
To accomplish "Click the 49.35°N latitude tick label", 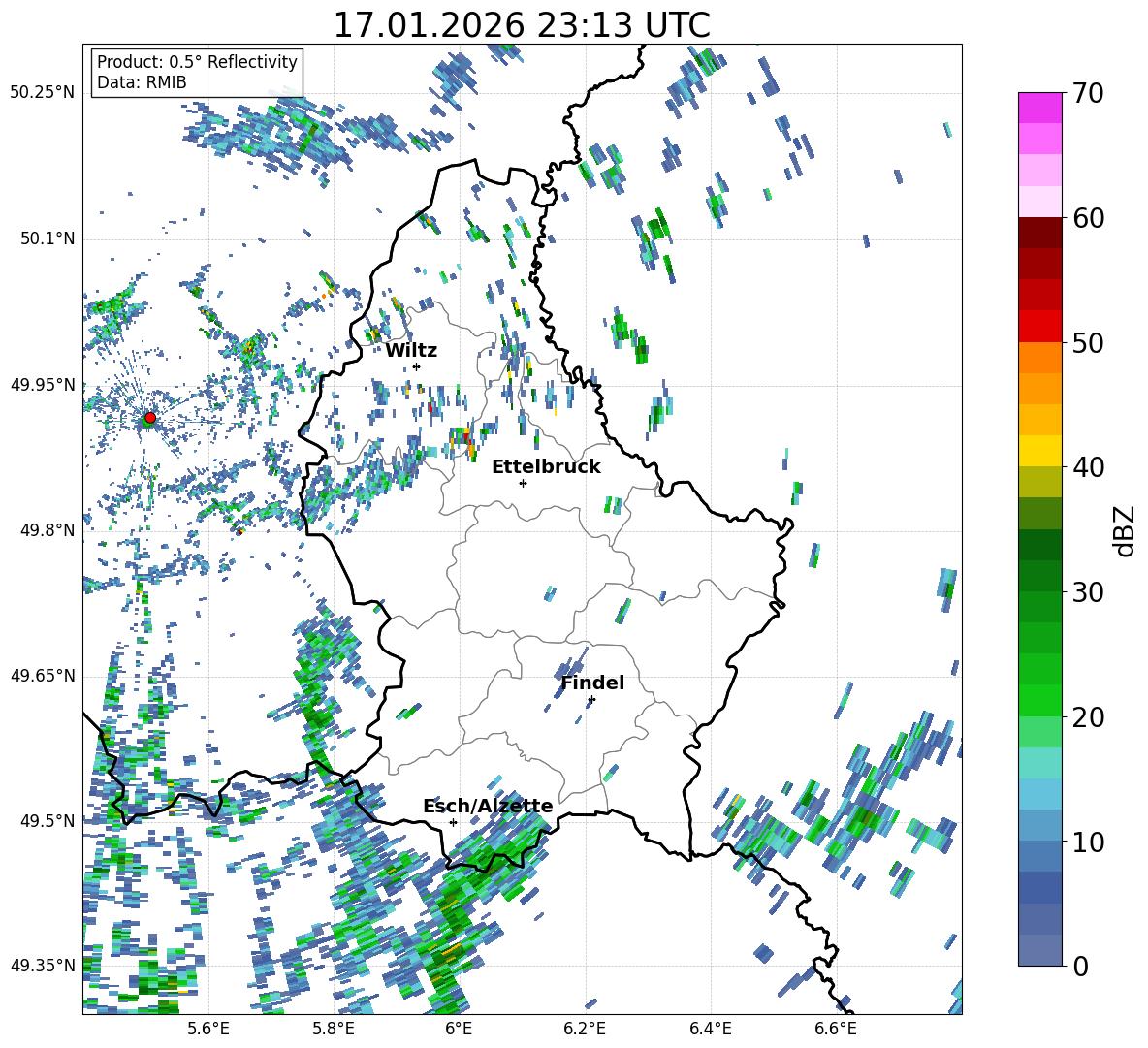I will 42,966.
